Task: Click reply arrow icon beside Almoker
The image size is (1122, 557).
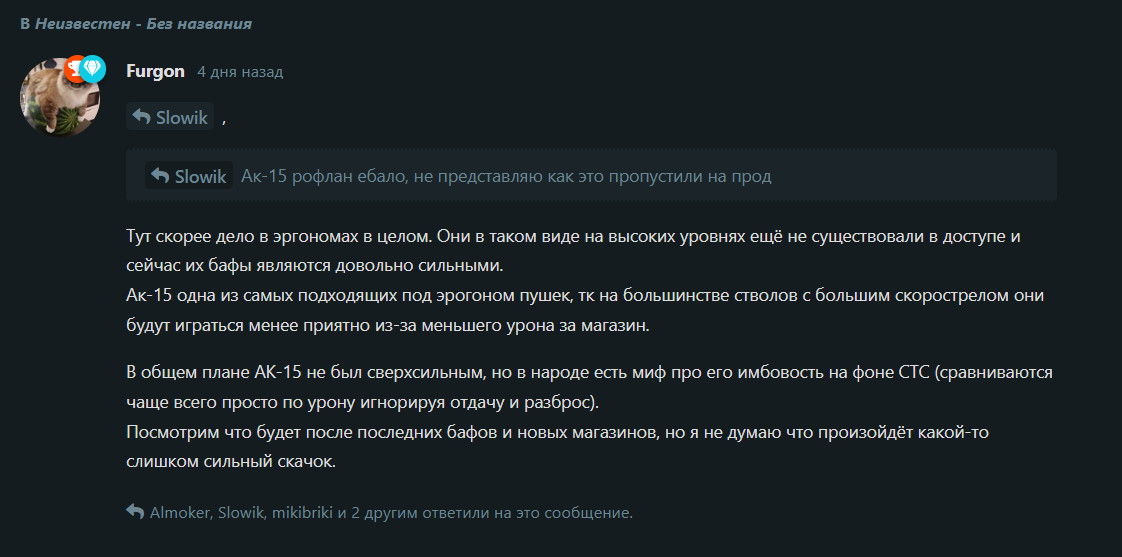Action: coord(135,512)
